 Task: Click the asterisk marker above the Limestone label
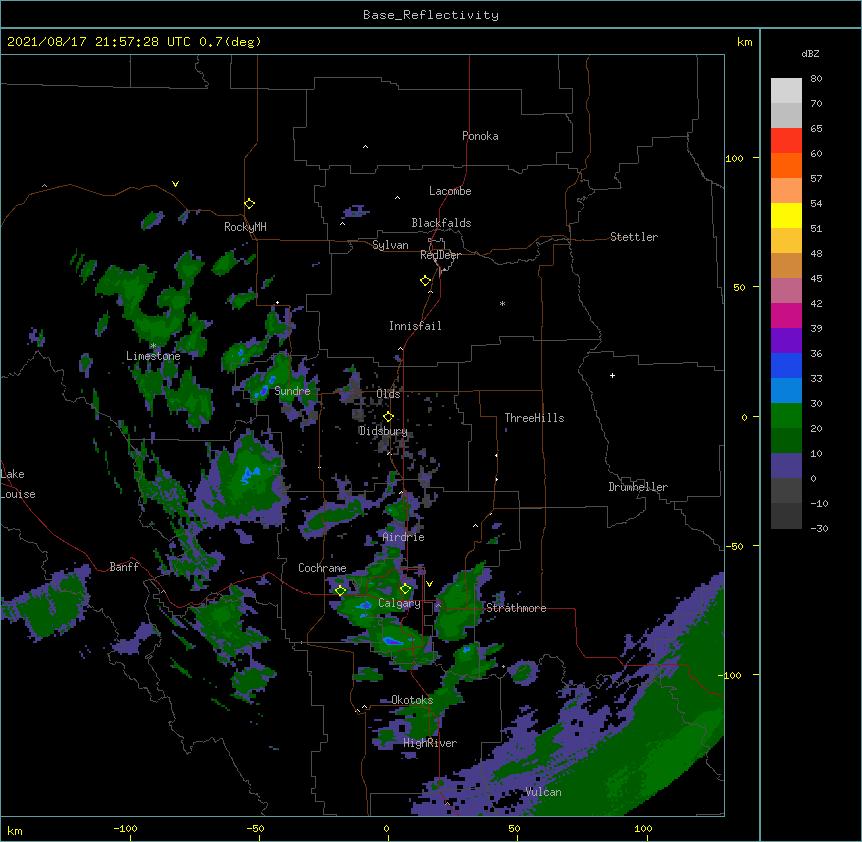(153, 346)
